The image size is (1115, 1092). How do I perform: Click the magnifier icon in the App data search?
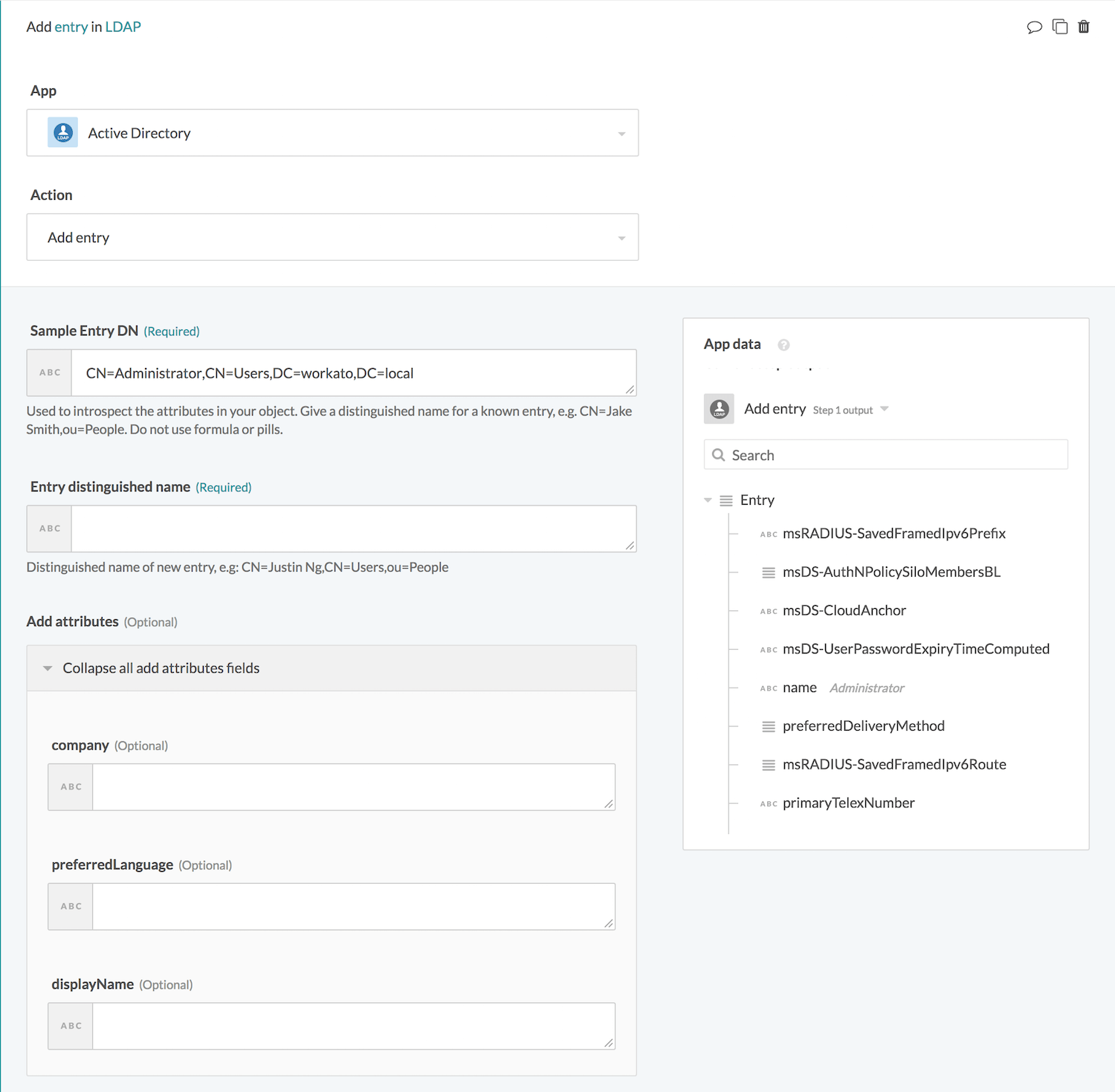pos(718,454)
